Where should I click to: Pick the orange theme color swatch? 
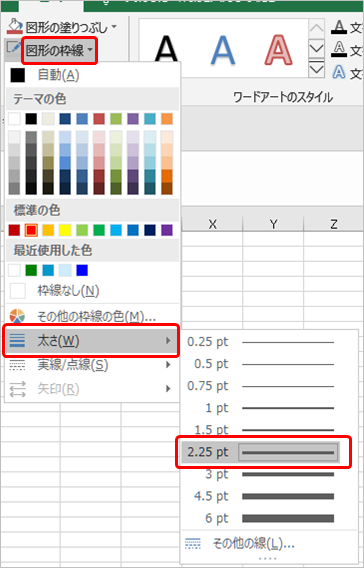pyautogui.click(x=167, y=119)
